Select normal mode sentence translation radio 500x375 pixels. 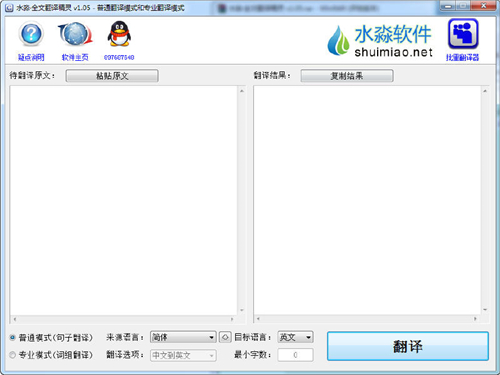coord(12,338)
